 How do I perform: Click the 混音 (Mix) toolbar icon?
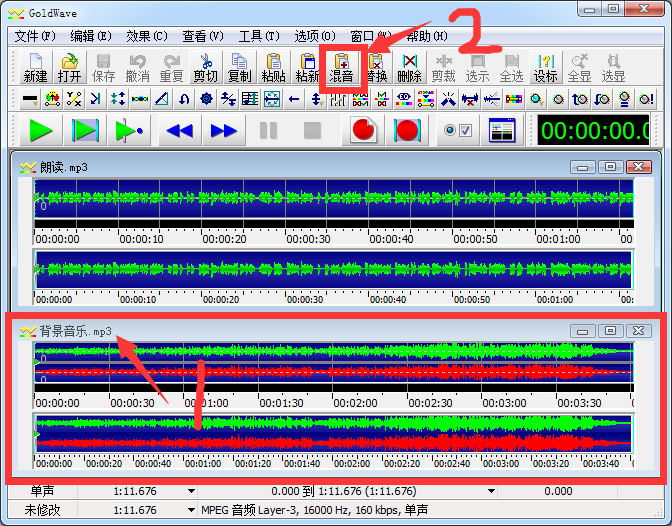[x=342, y=67]
